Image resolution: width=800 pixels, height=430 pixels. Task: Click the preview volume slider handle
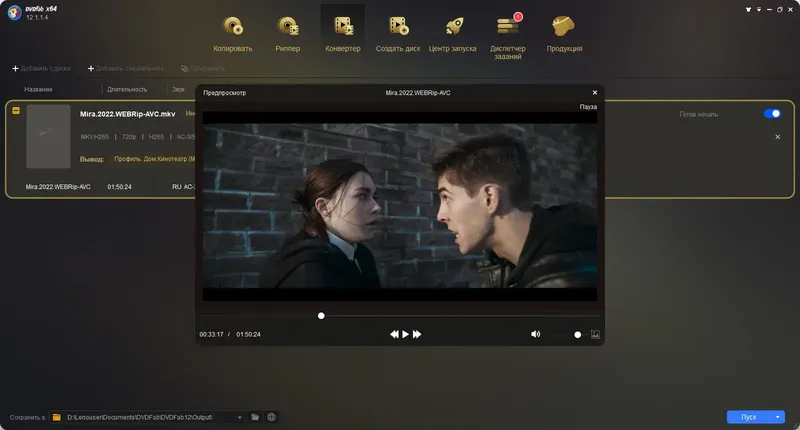tap(578, 335)
